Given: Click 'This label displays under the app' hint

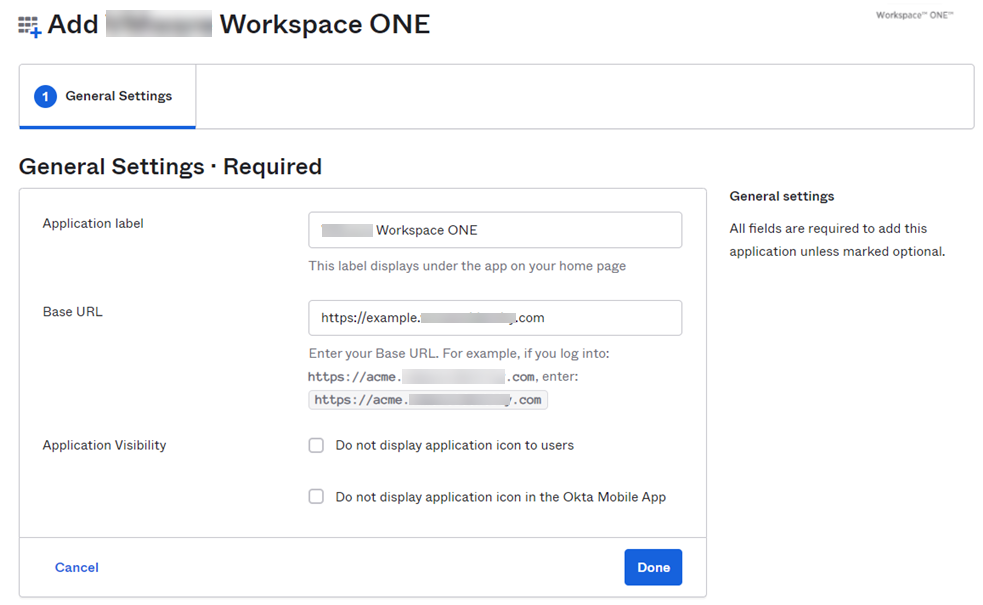Looking at the screenshot, I should tap(467, 266).
